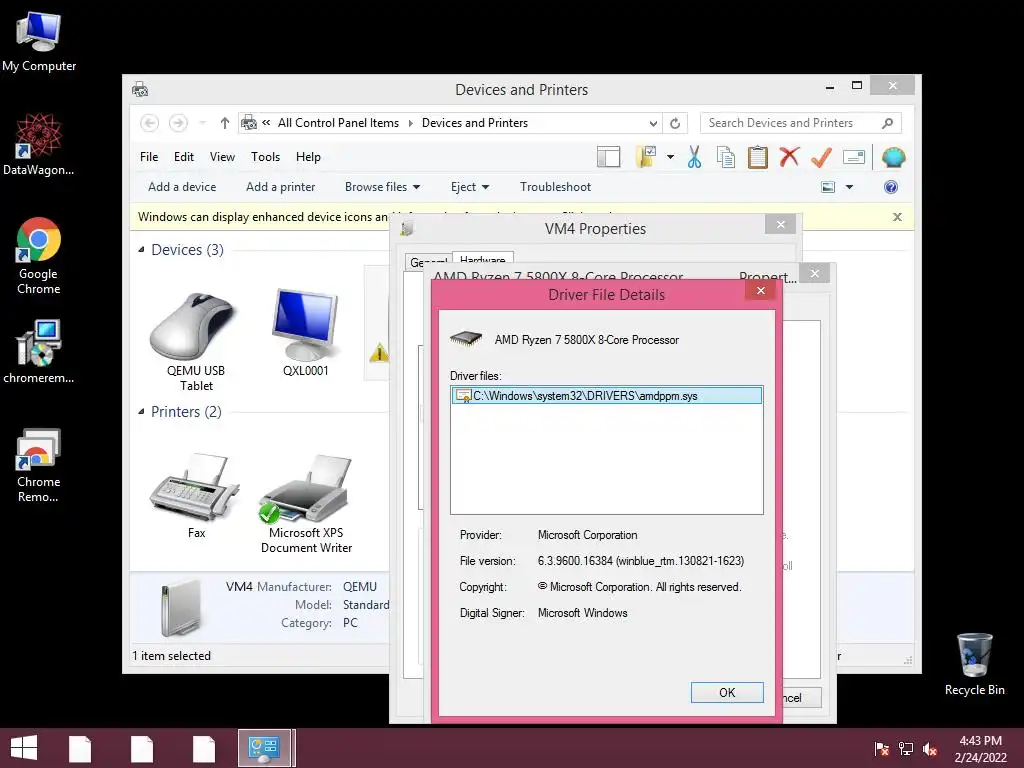Click Add a device
The height and width of the screenshot is (768, 1024).
click(182, 187)
